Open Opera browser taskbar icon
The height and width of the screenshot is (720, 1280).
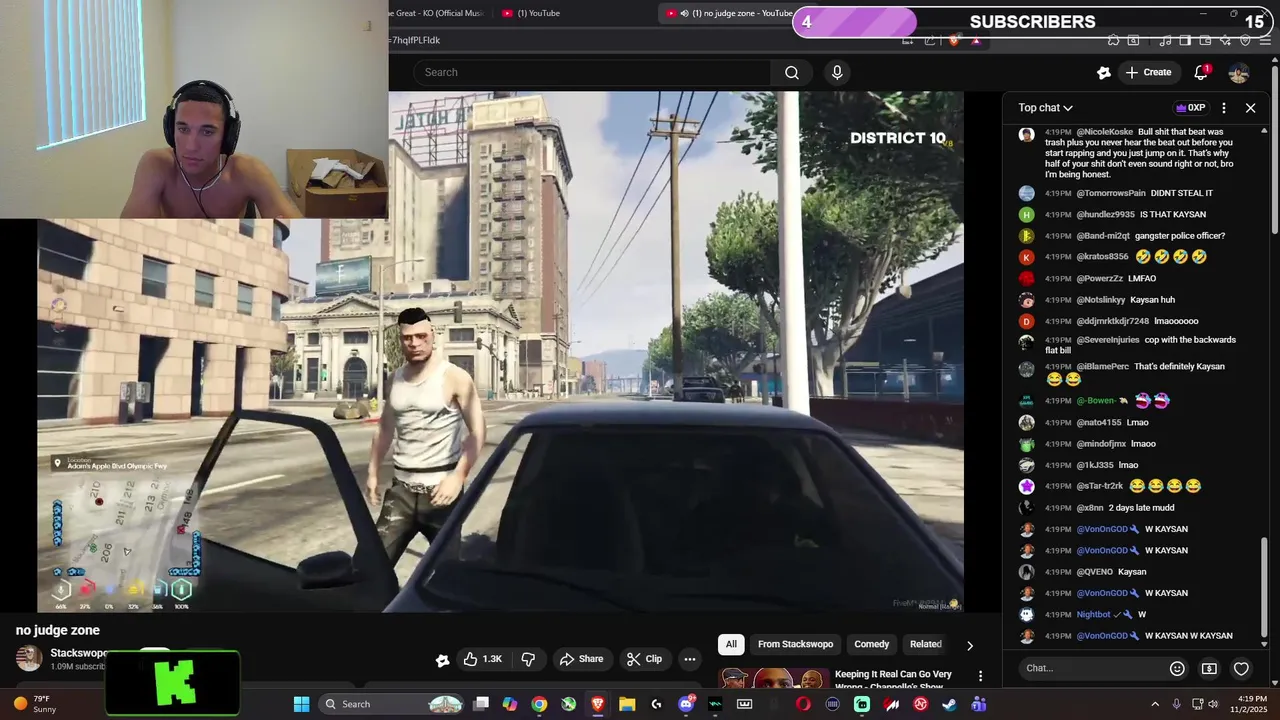point(803,704)
